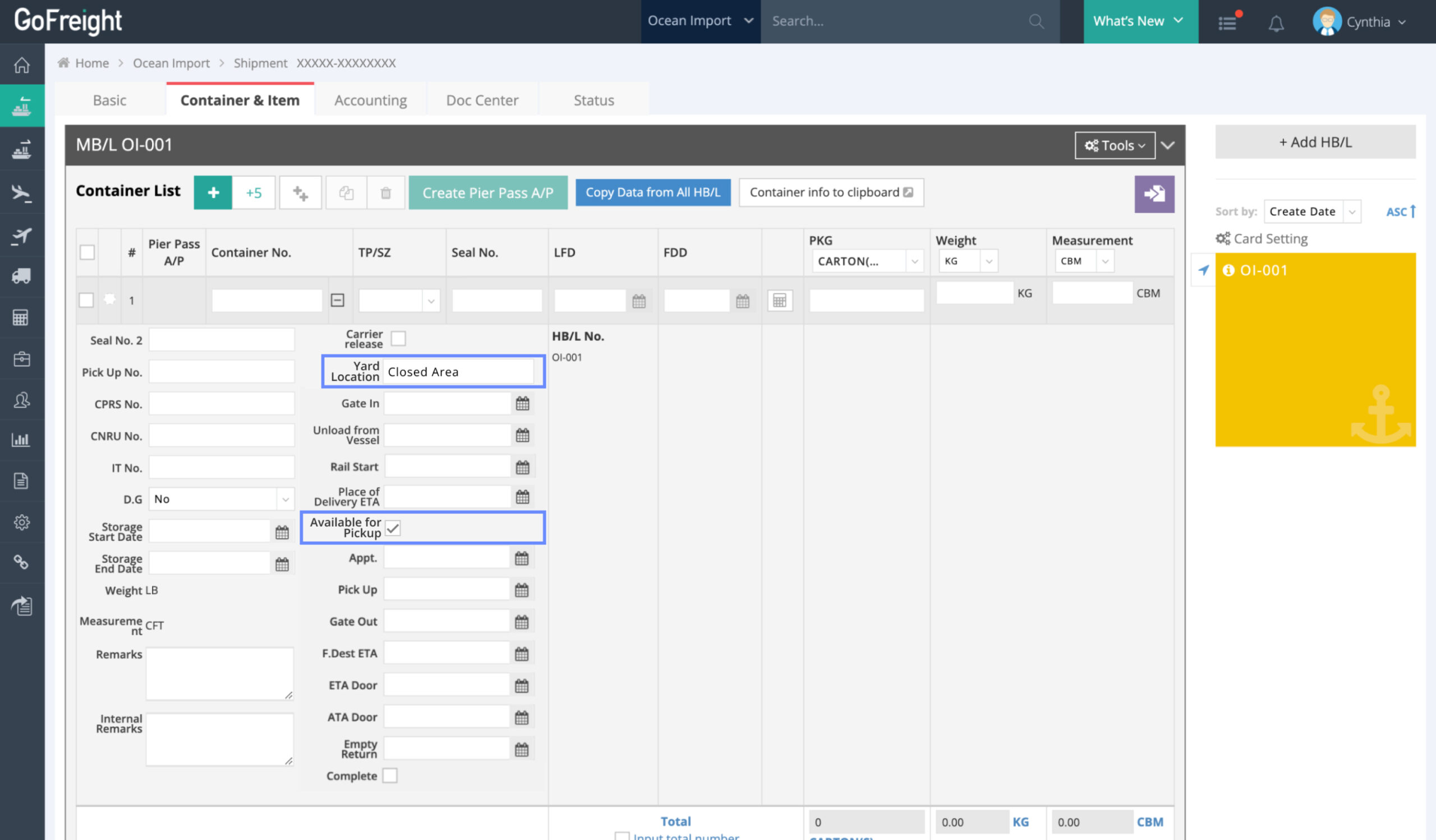Click Copy Data from All HB/L button
The height and width of the screenshot is (840, 1436).
click(653, 192)
